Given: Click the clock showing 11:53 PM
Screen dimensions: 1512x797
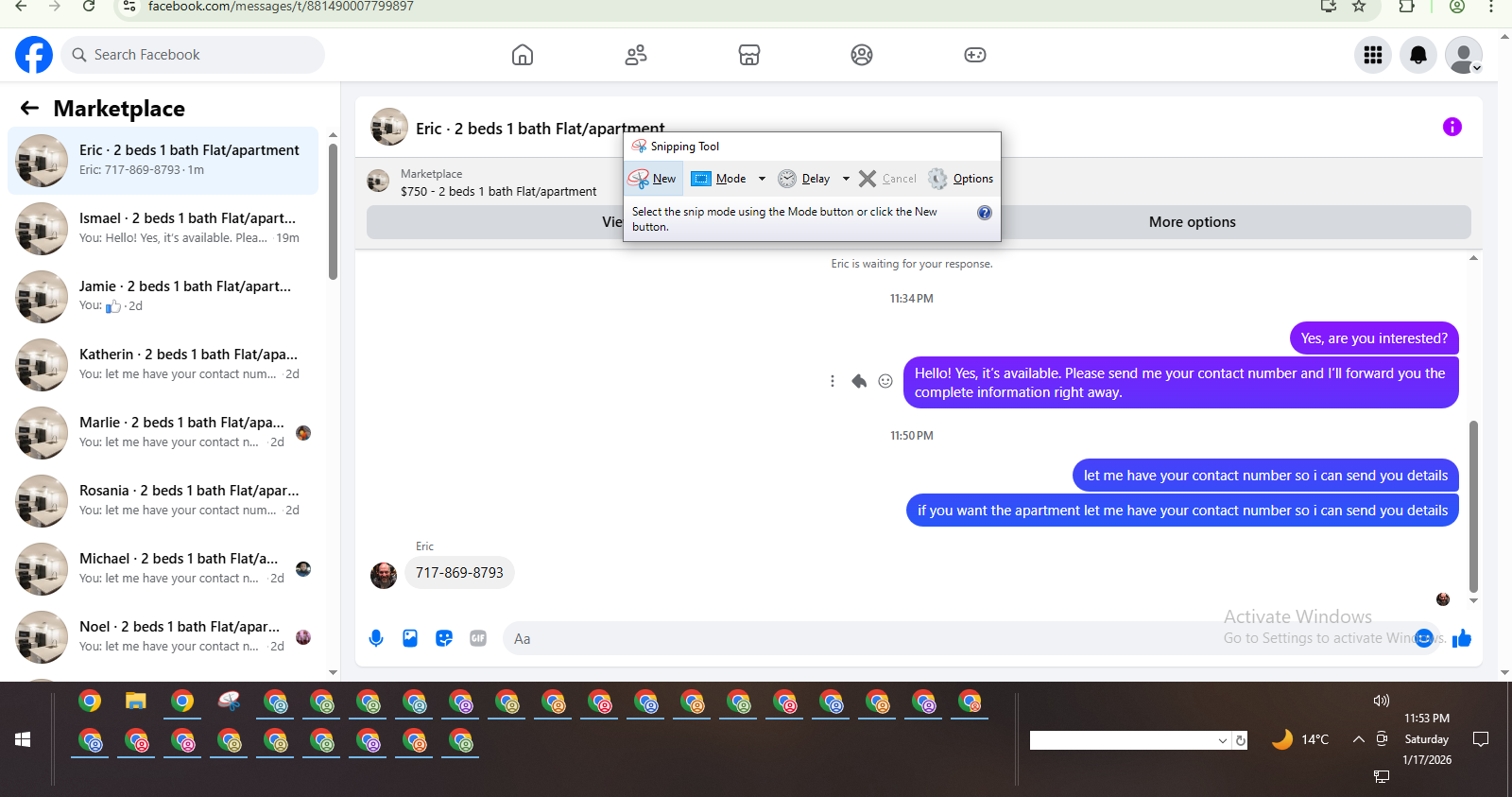Looking at the screenshot, I should pyautogui.click(x=1427, y=719).
